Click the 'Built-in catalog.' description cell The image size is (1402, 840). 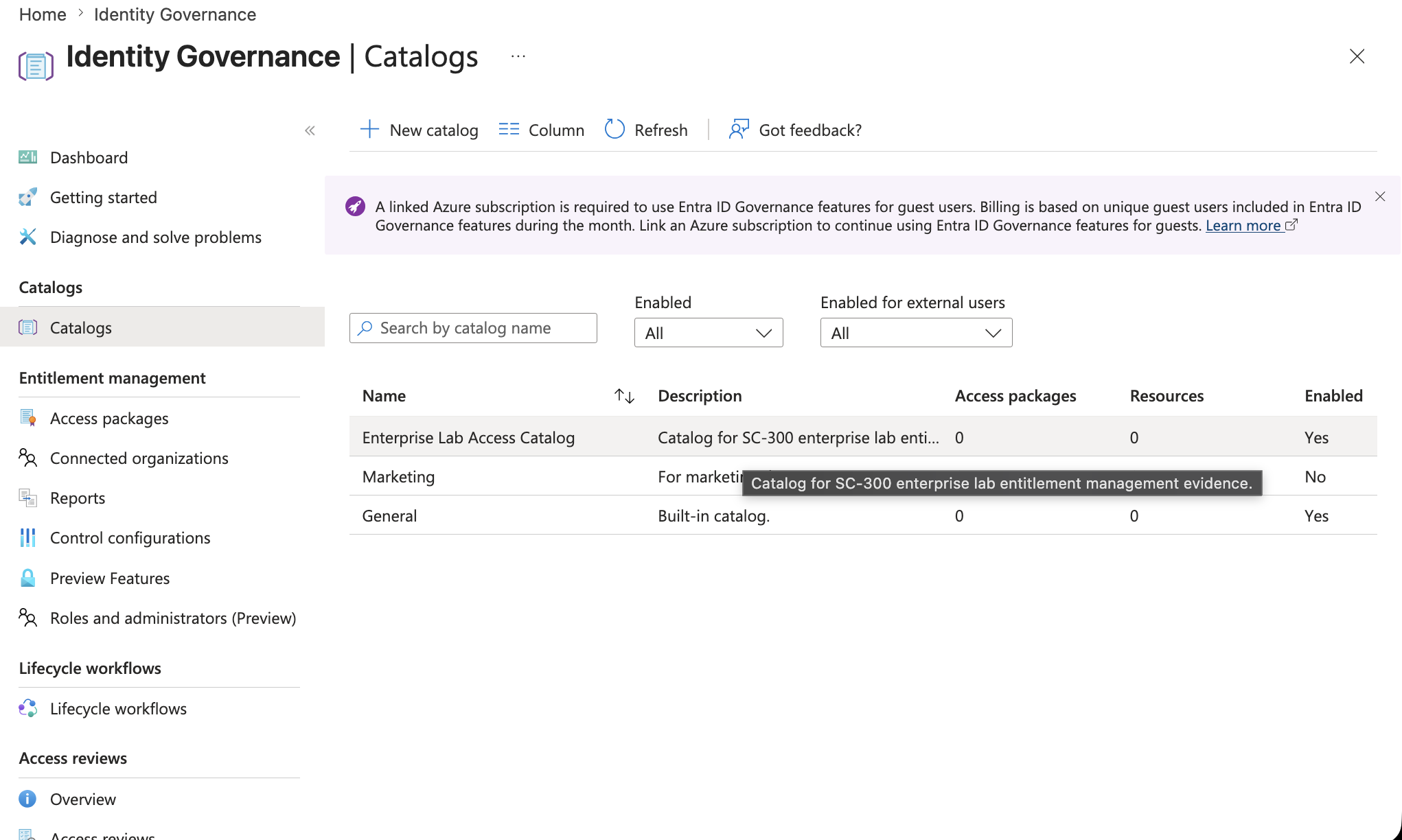coord(714,515)
